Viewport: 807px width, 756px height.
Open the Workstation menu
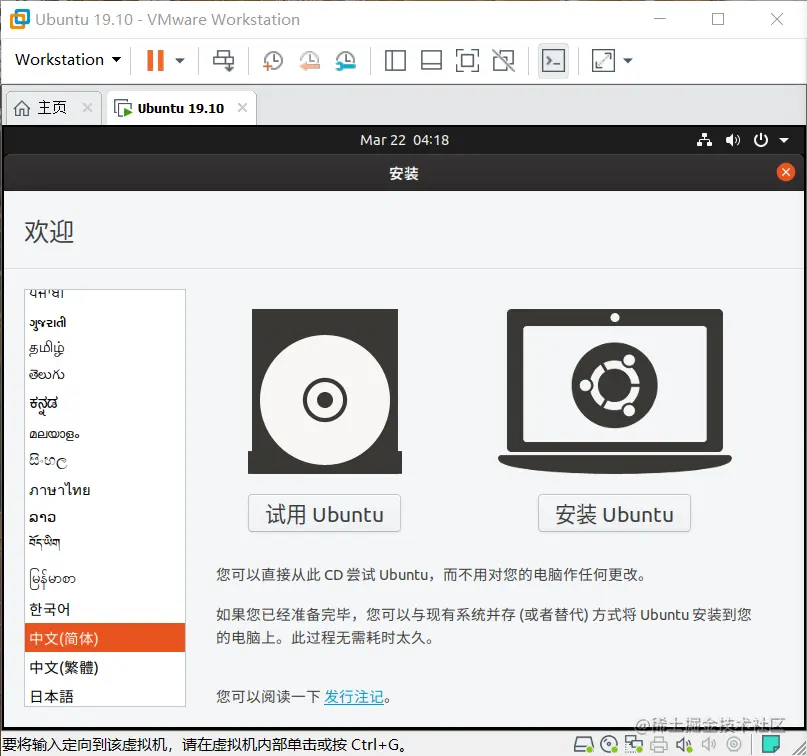[66, 60]
